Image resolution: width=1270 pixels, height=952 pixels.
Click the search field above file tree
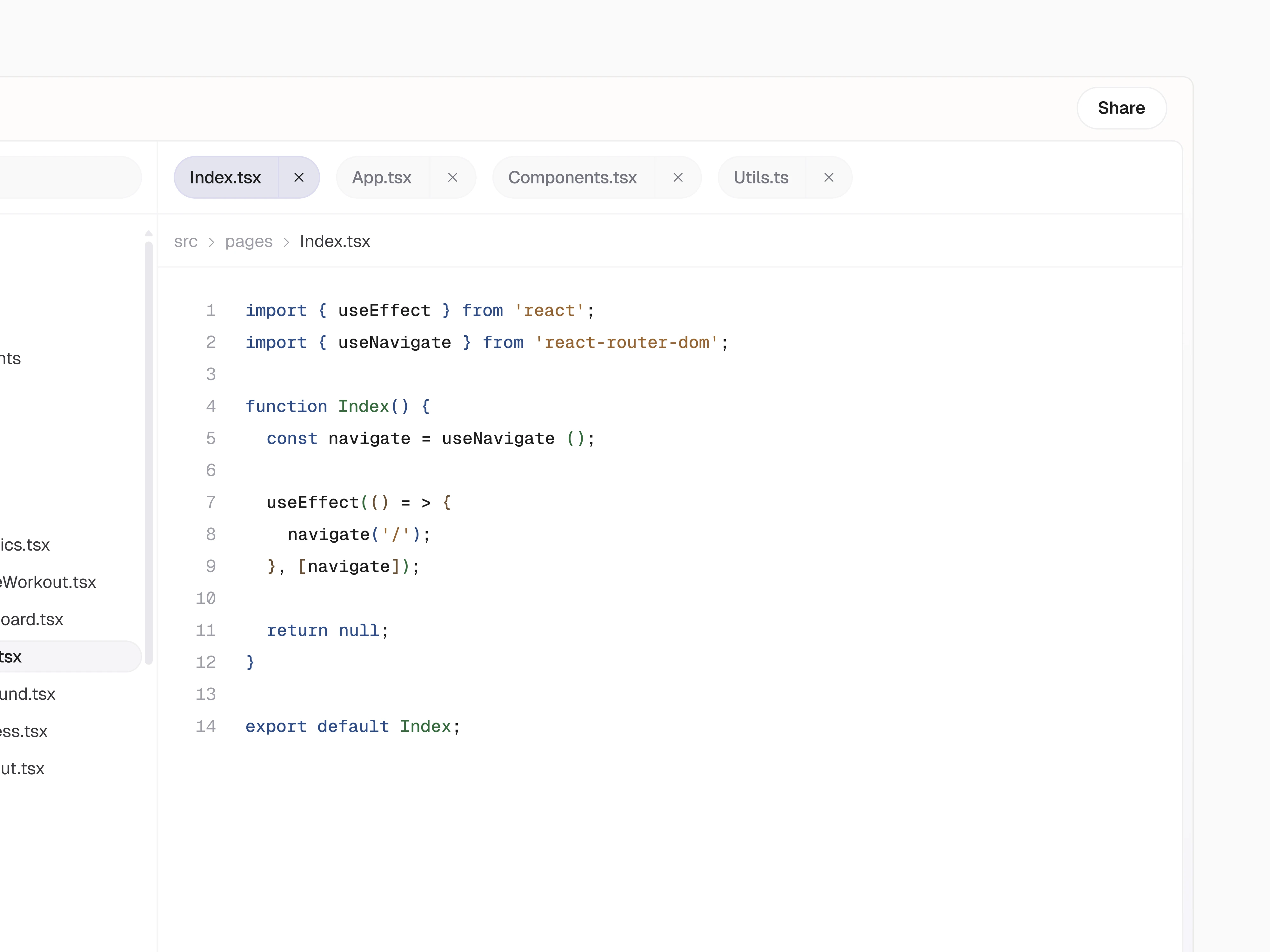pos(69,177)
